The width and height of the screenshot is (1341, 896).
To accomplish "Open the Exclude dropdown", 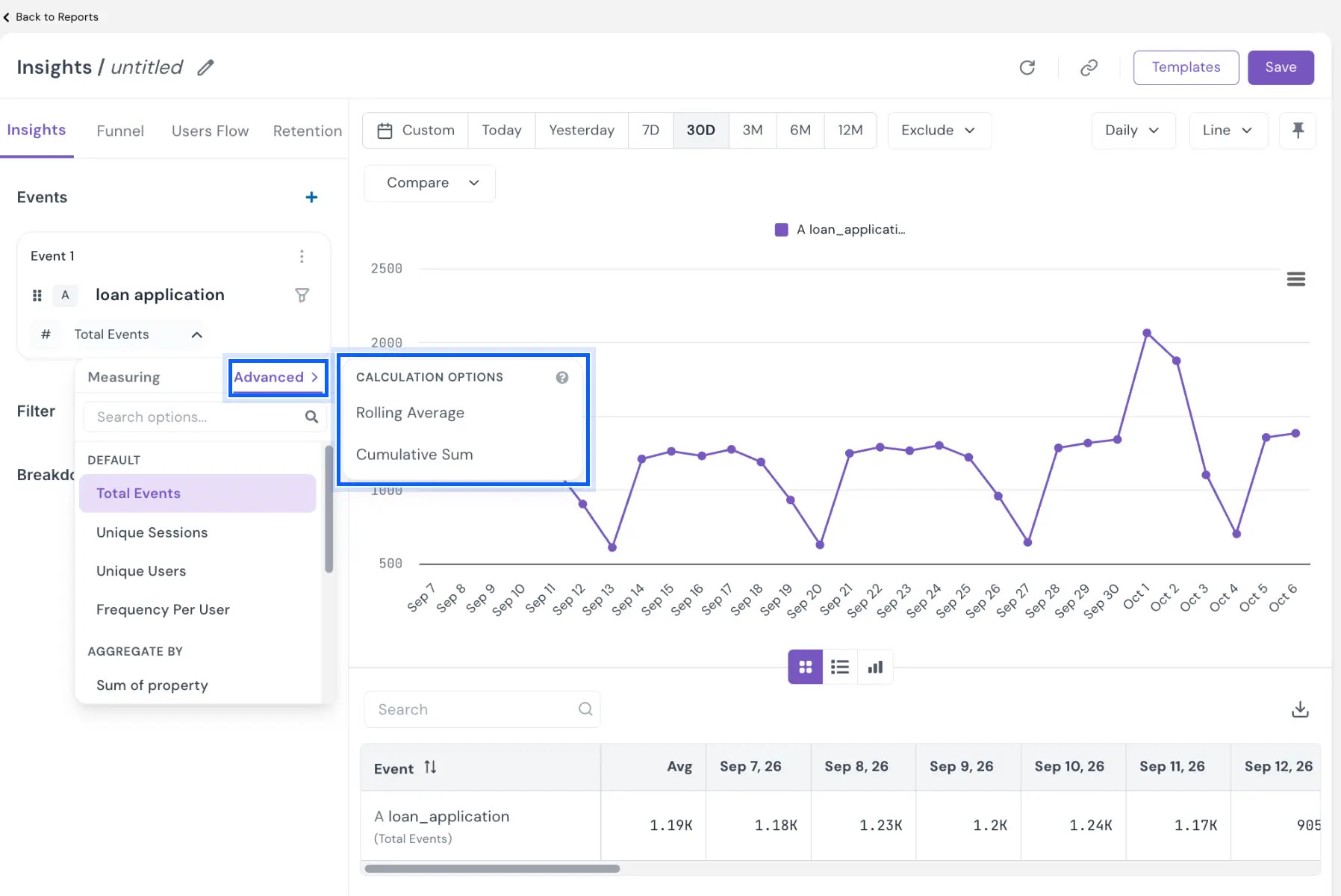I will tap(939, 131).
